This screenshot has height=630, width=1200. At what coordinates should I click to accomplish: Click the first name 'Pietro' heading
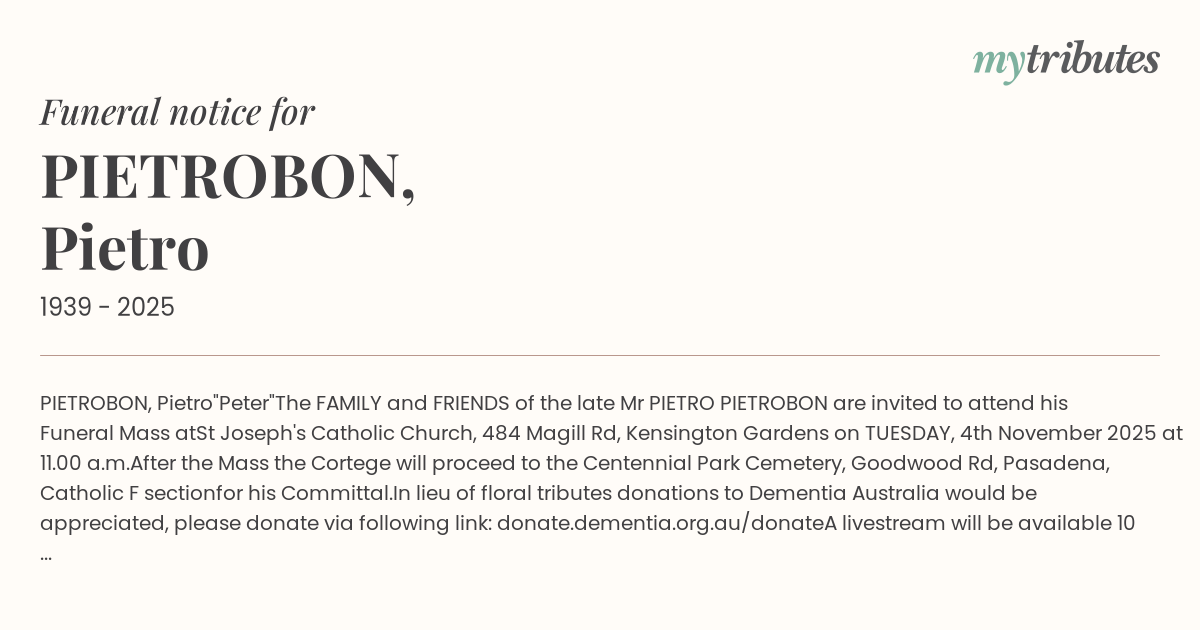125,250
